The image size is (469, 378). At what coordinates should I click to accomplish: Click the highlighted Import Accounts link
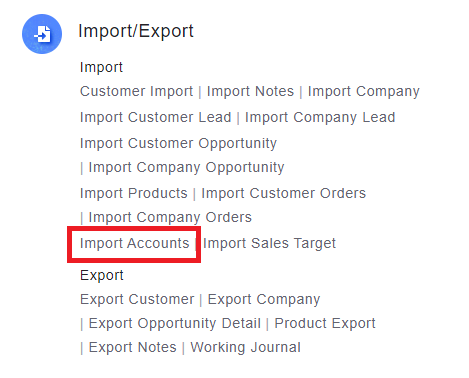click(135, 244)
